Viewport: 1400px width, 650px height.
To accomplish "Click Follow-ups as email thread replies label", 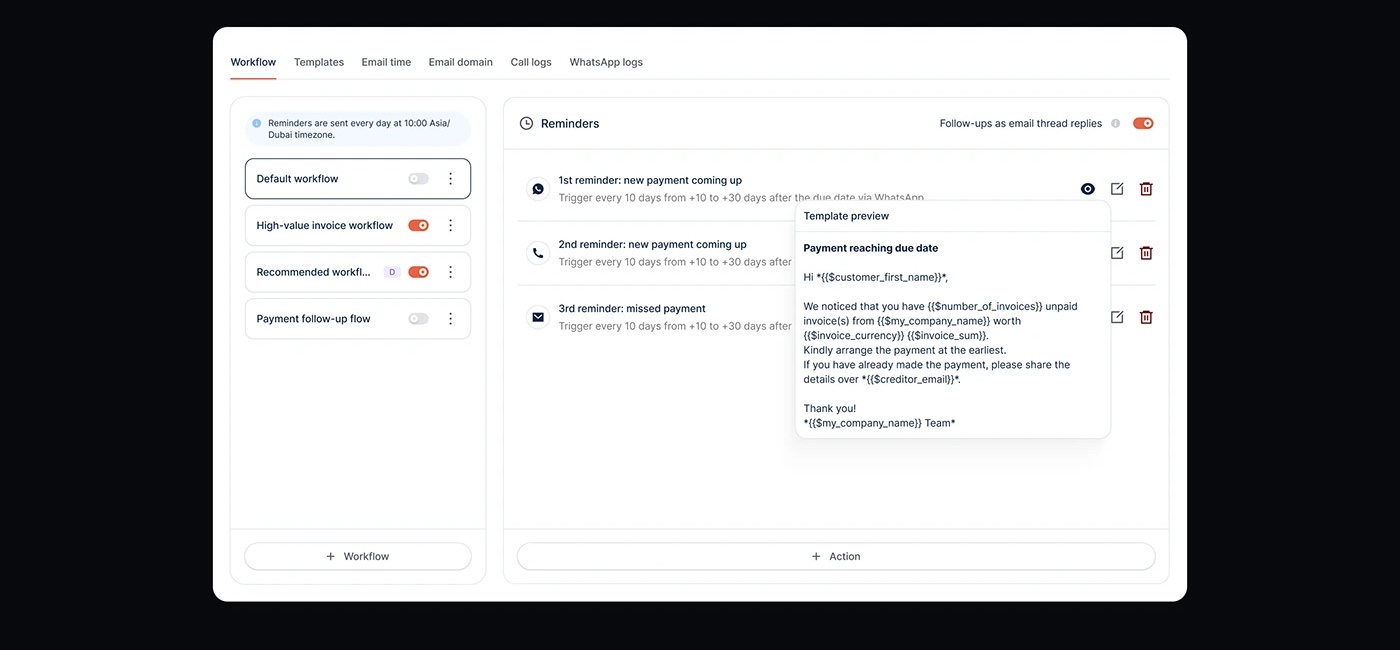I will (x=1021, y=124).
